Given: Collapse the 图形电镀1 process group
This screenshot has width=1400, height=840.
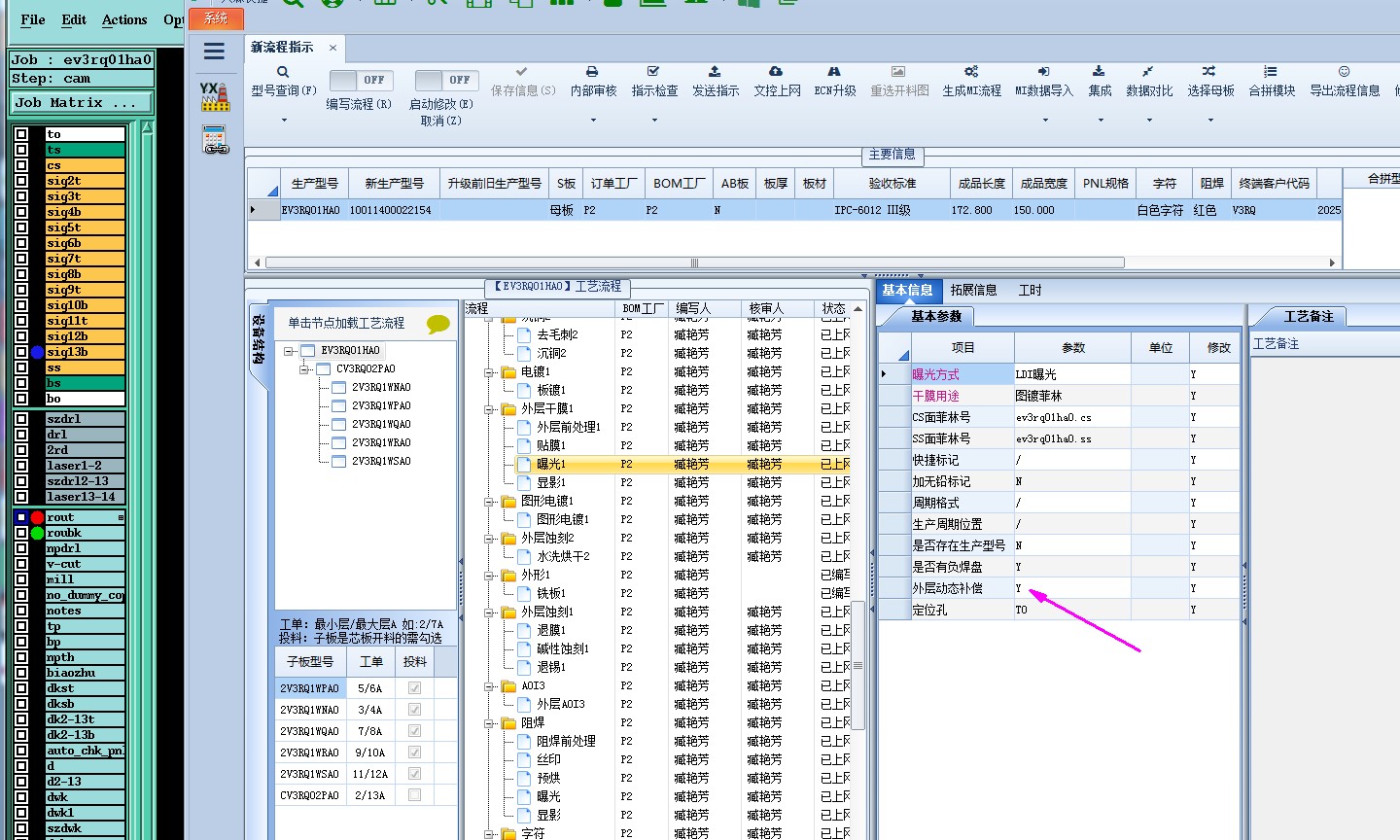Looking at the screenshot, I should (490, 502).
